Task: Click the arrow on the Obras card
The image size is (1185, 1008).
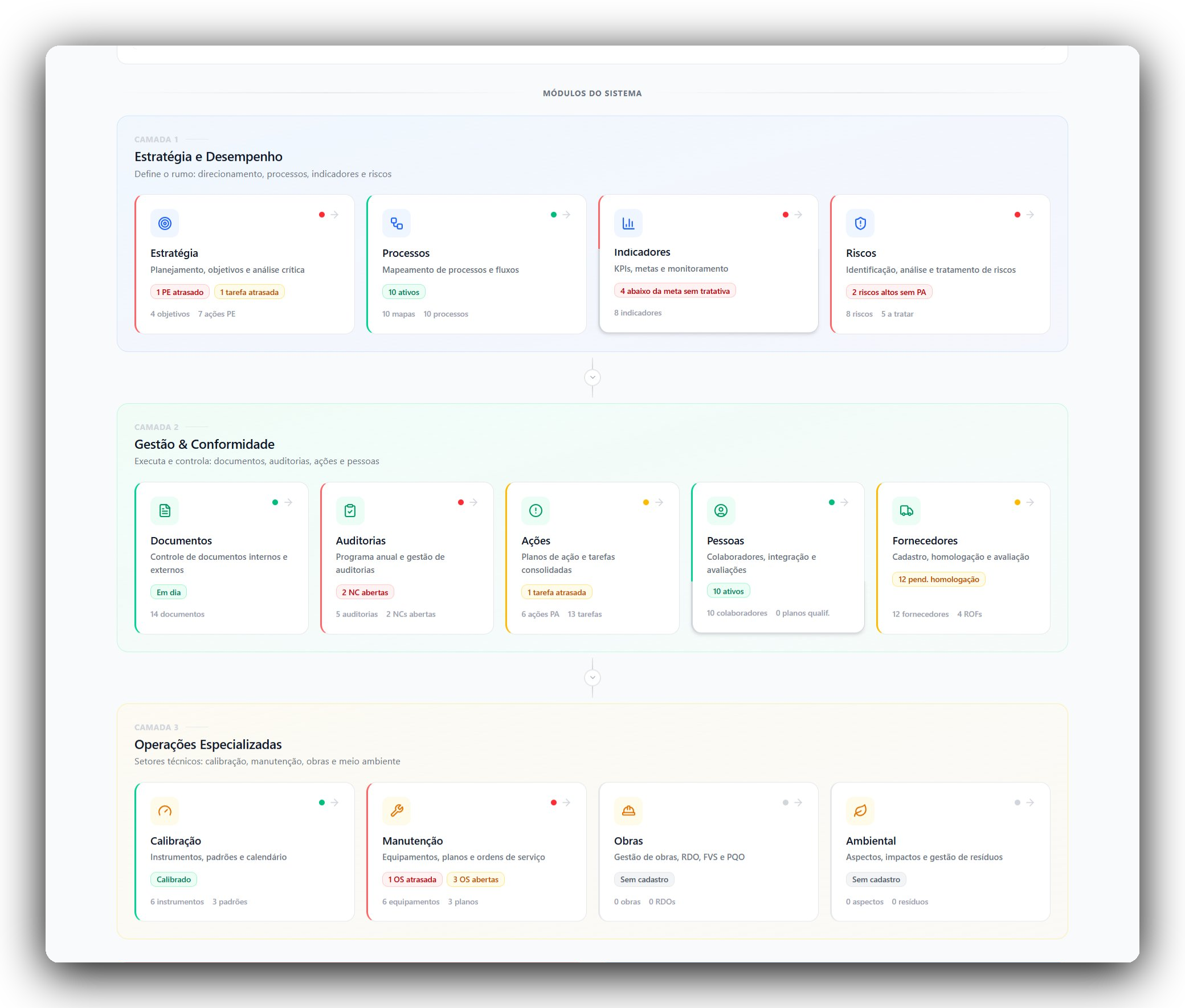Action: [x=799, y=803]
